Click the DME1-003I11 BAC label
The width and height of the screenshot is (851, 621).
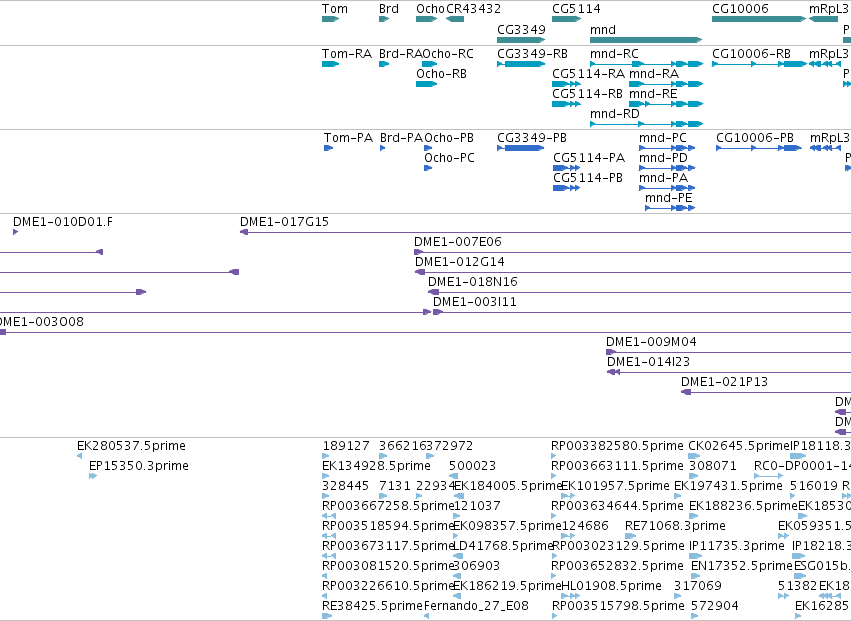475,302
